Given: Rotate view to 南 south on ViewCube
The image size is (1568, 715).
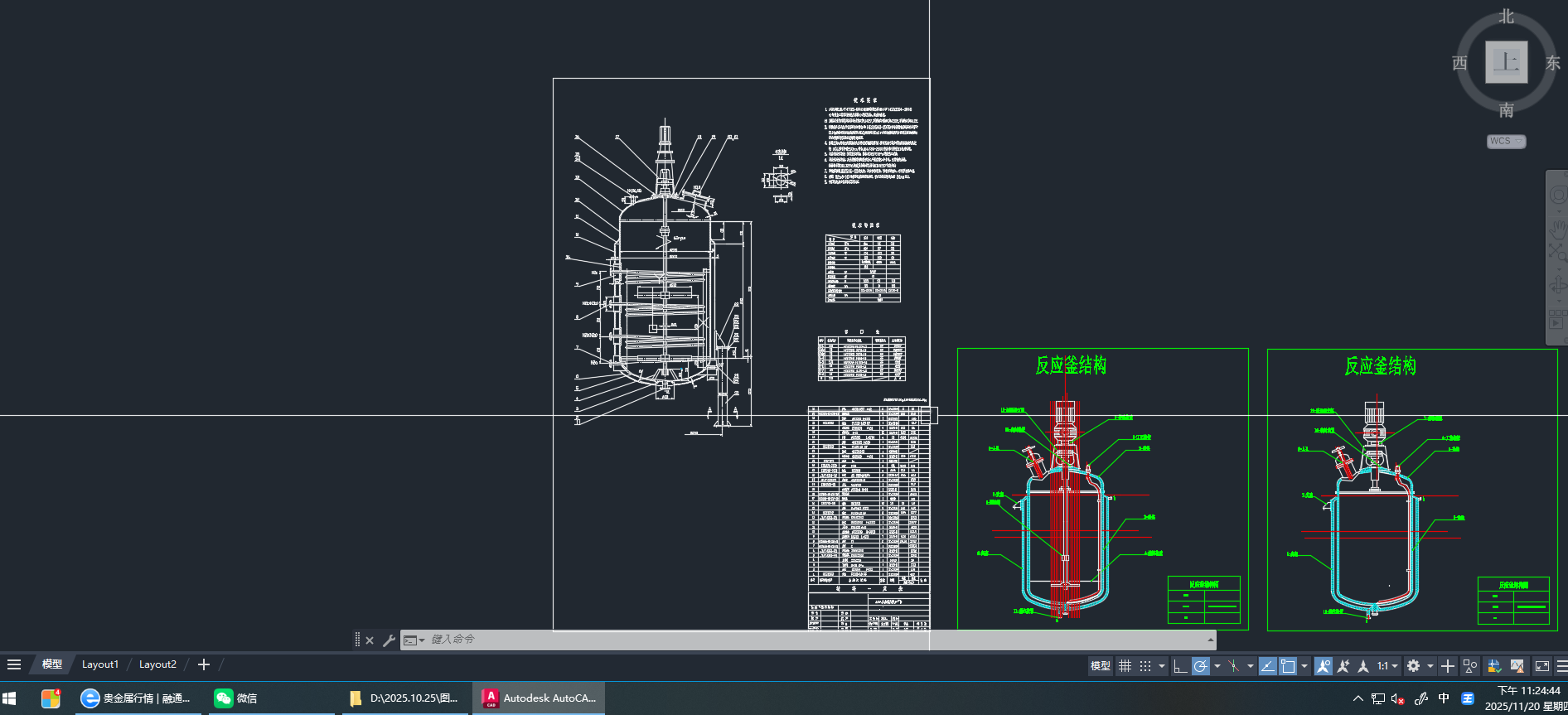Looking at the screenshot, I should pyautogui.click(x=1506, y=110).
